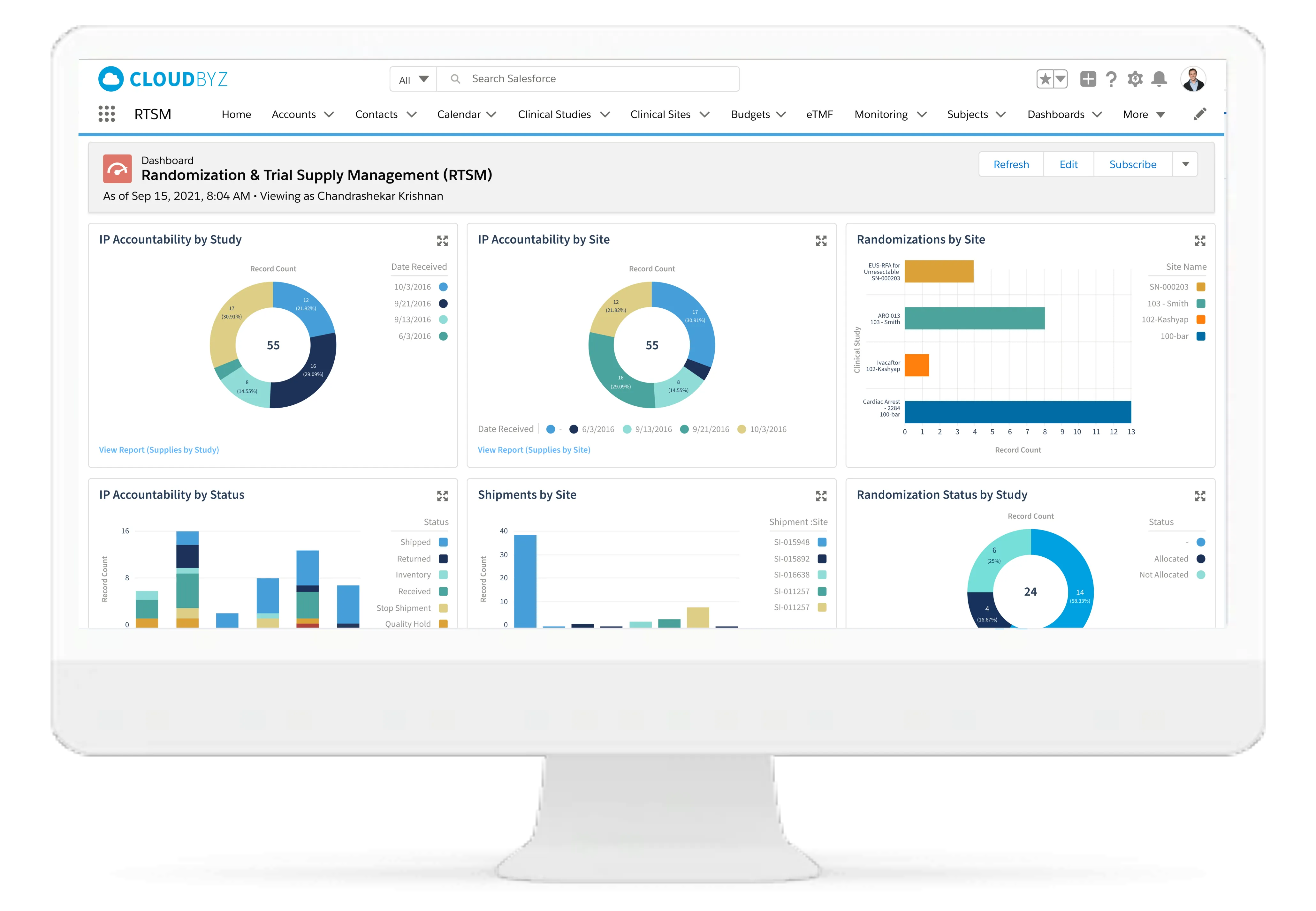Click the favorites star icon

(1045, 79)
